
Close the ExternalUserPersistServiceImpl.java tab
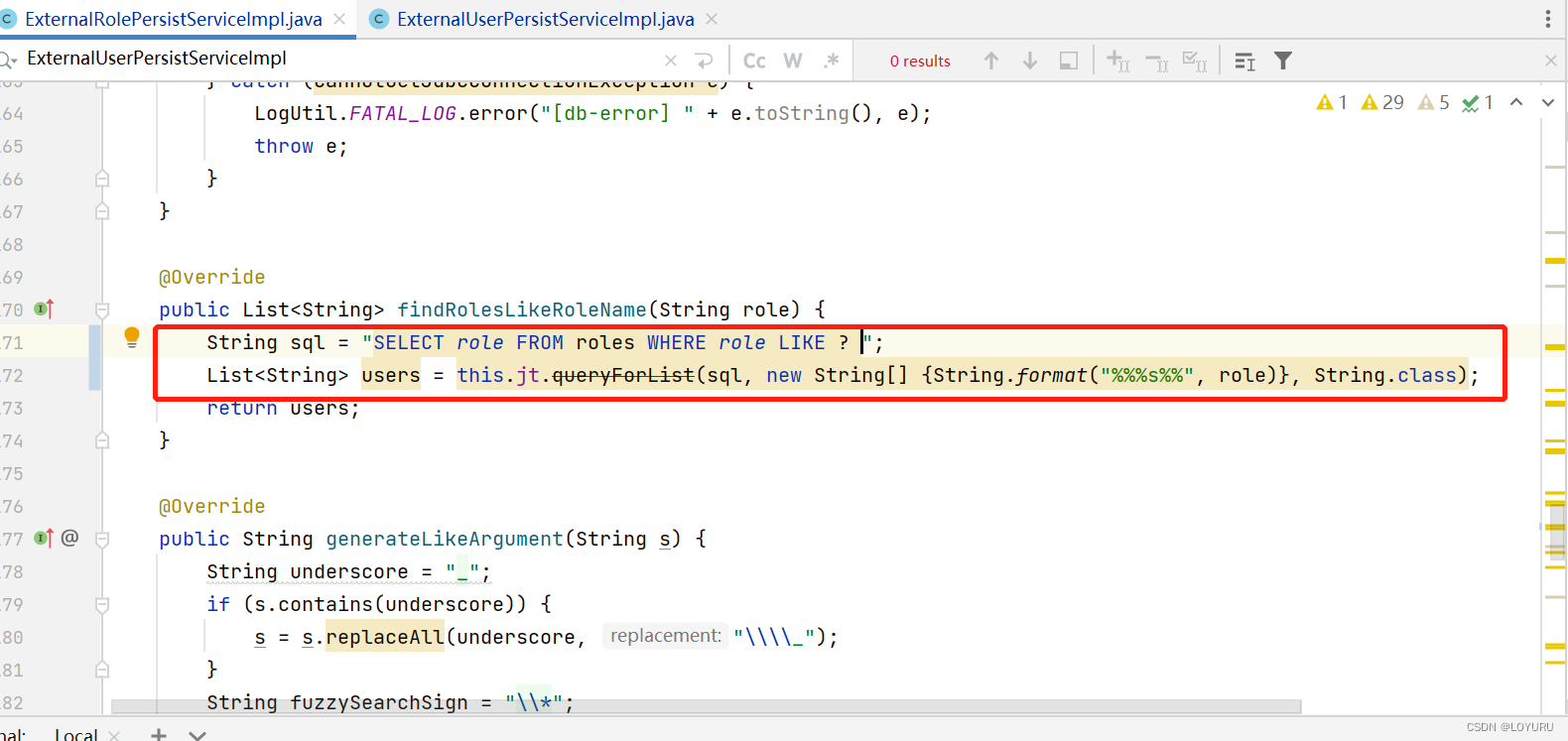pyautogui.click(x=712, y=19)
